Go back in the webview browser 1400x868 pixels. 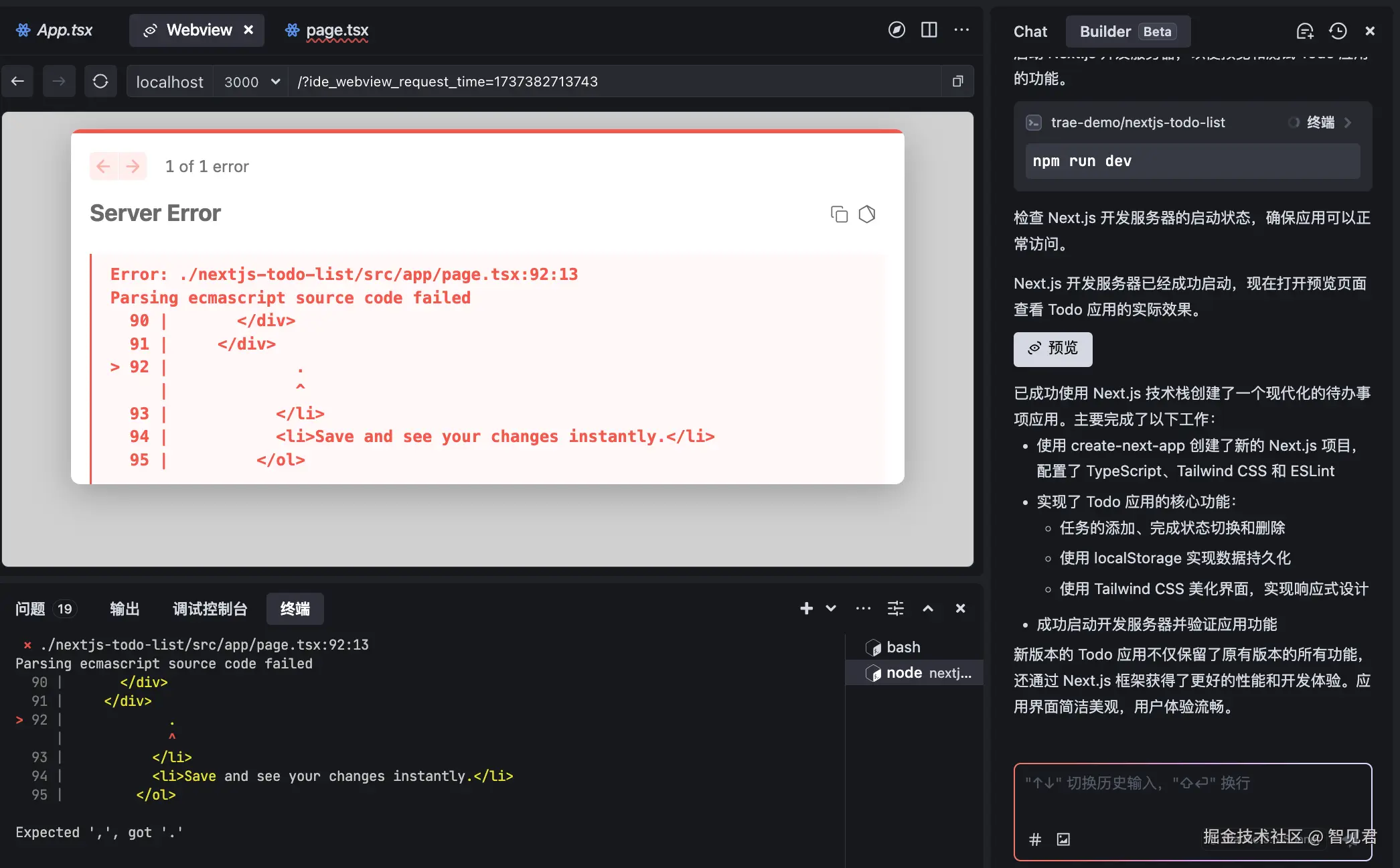(18, 81)
